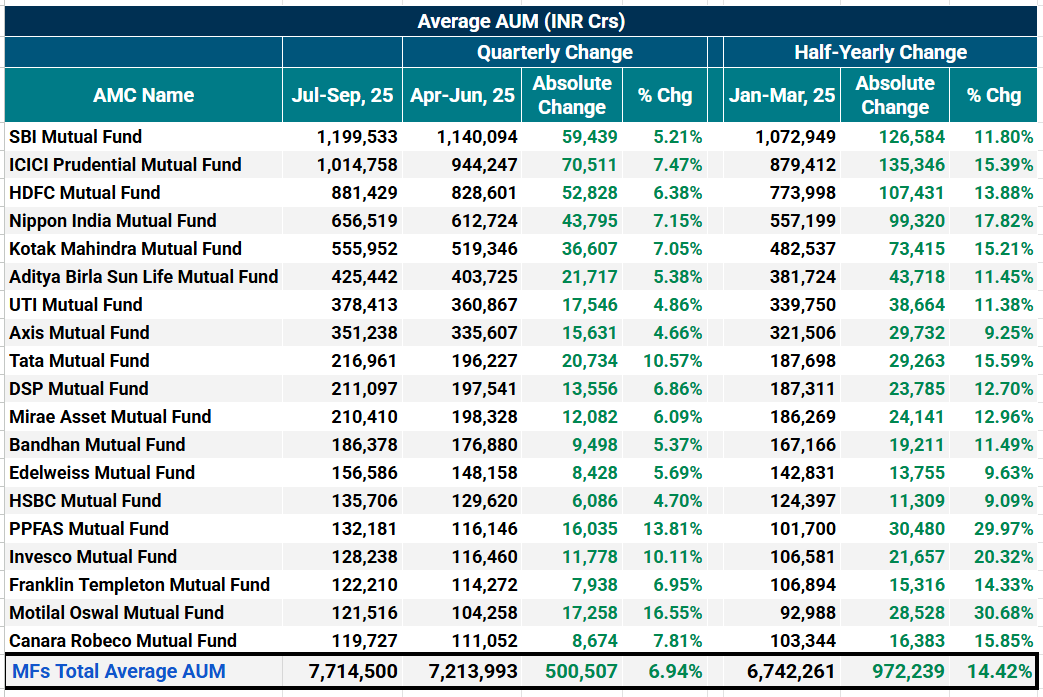This screenshot has height=697, width=1043.
Task: Click total half-yearly percent 14.42%
Action: click(x=1000, y=672)
